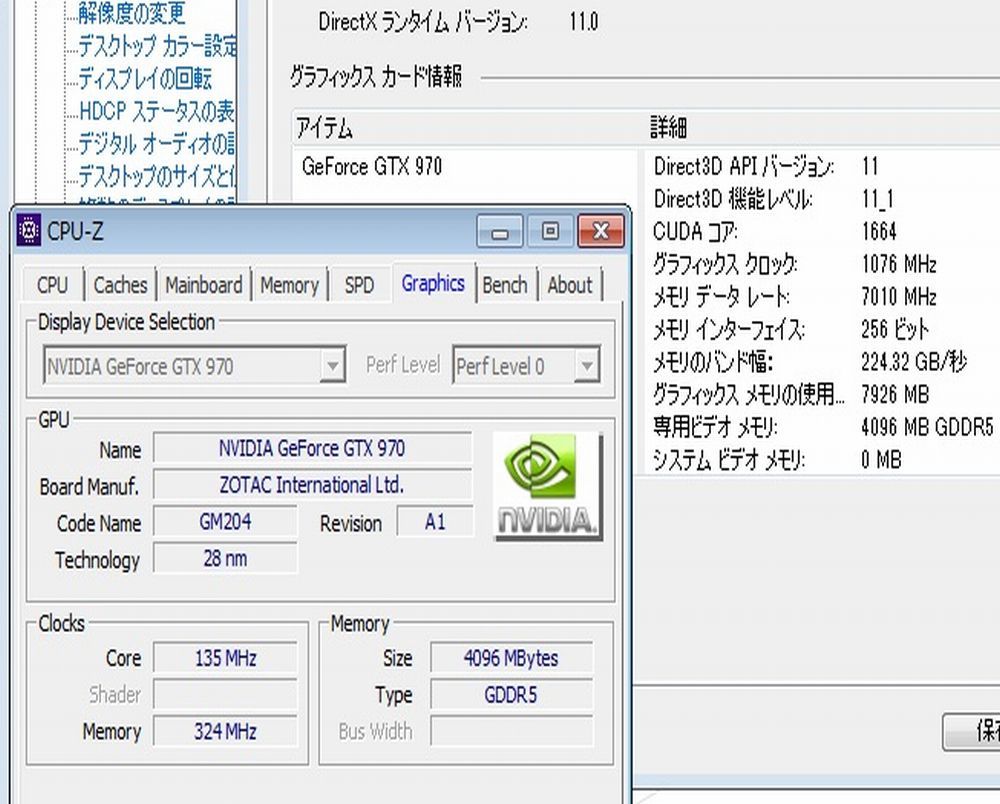Viewport: 1000px width, 804px height.
Task: Open the Display Device Selection dropdown
Action: tap(333, 367)
